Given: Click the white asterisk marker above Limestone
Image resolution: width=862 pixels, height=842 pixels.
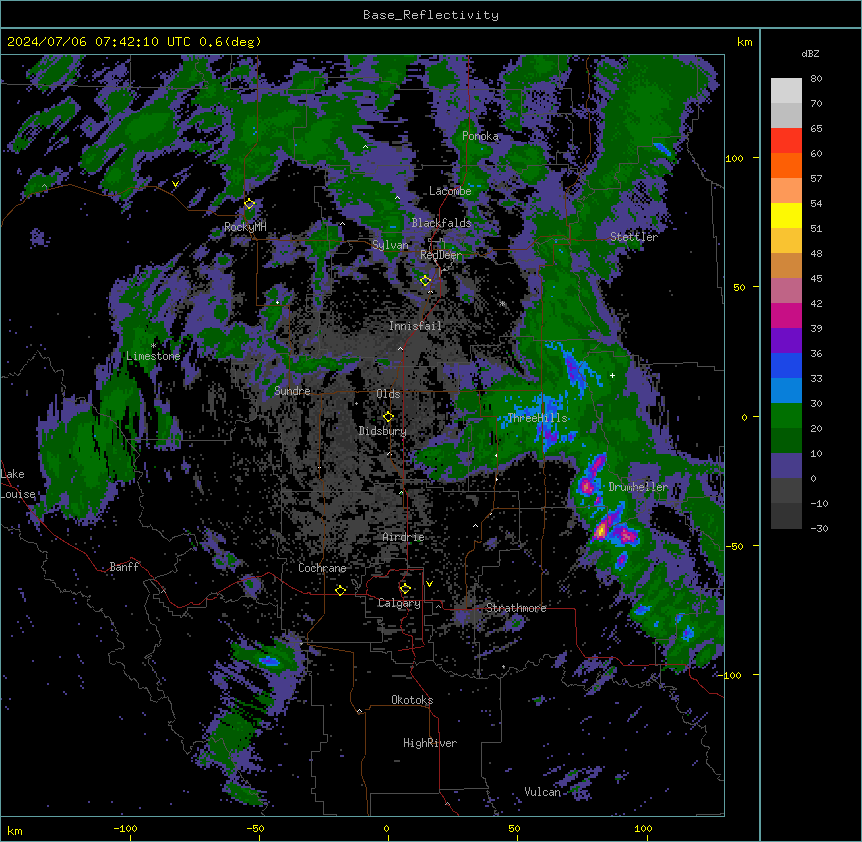Looking at the screenshot, I should 153,346.
